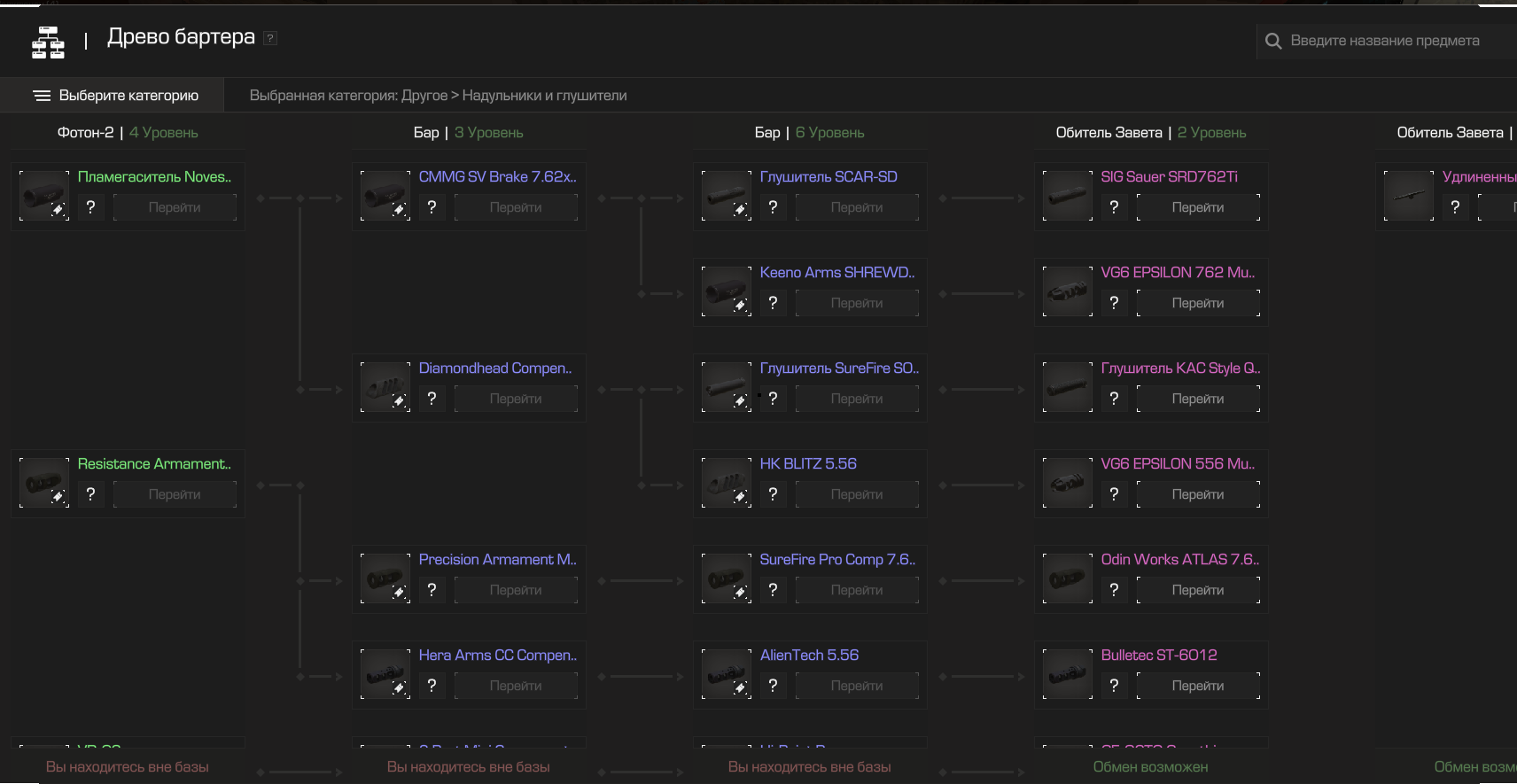This screenshot has height=784, width=1517.
Task: Pick the SureFire Pro Comp thumbnail
Action: [727, 578]
